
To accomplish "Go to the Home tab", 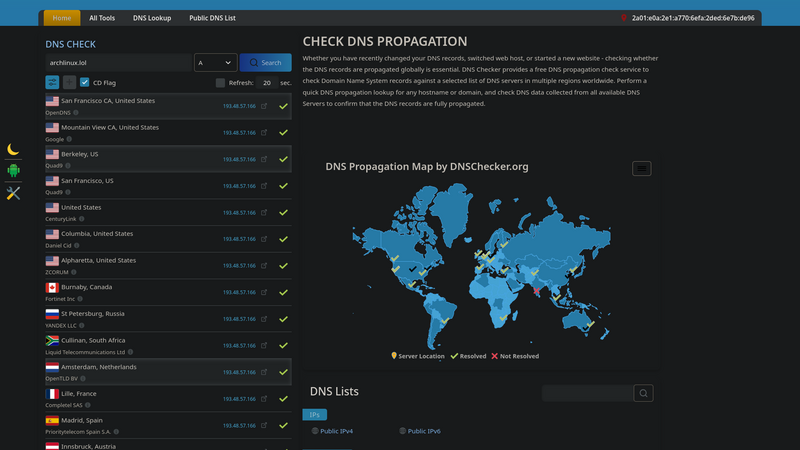I will pos(62,18).
